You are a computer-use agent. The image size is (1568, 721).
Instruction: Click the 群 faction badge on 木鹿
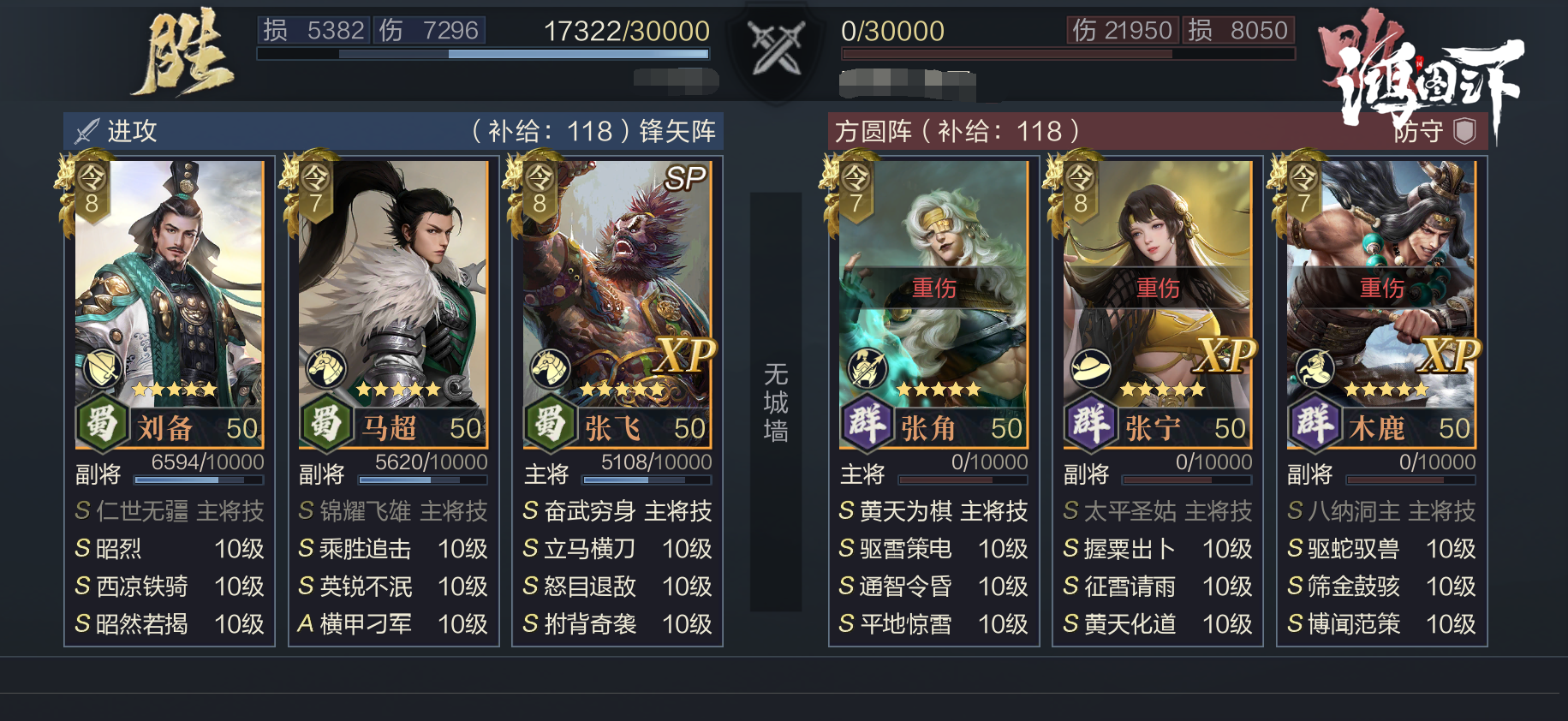coord(1314,424)
